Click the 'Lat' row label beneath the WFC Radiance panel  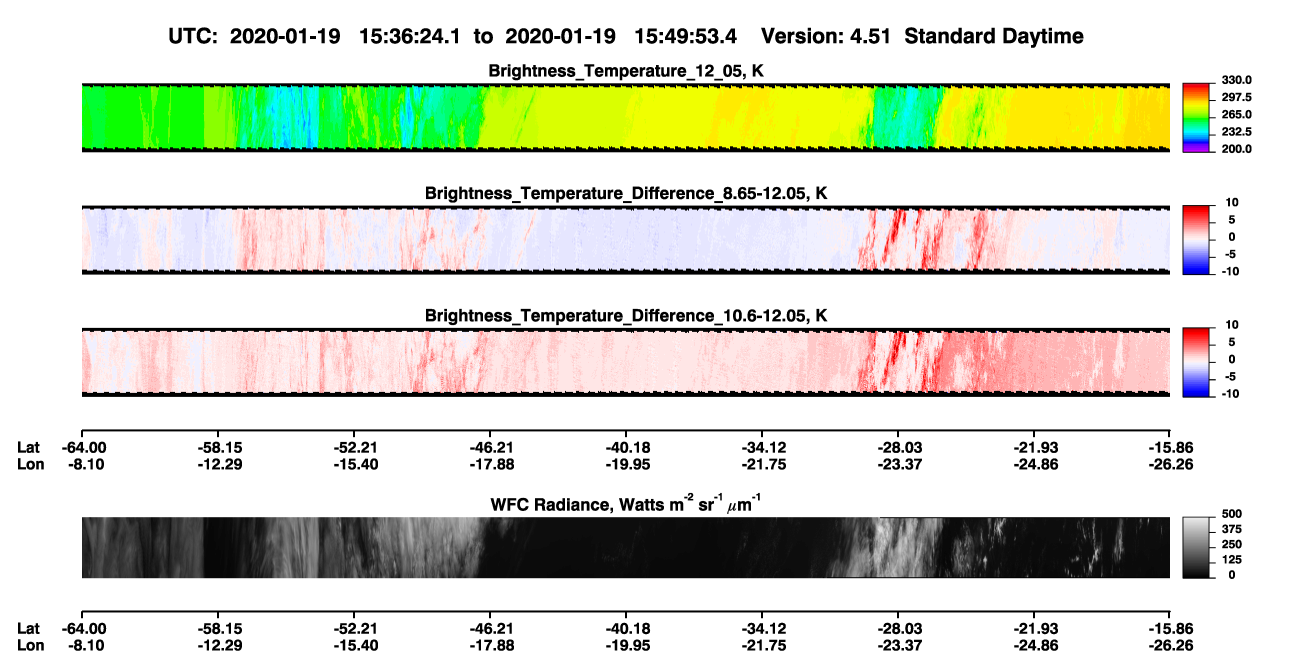[x=29, y=628]
